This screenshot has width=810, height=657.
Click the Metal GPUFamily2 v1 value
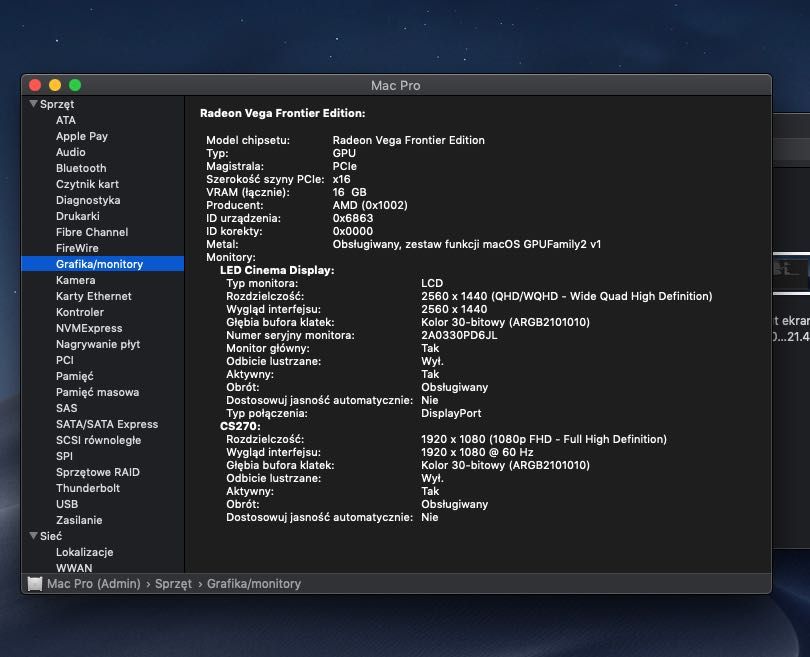click(x=467, y=244)
